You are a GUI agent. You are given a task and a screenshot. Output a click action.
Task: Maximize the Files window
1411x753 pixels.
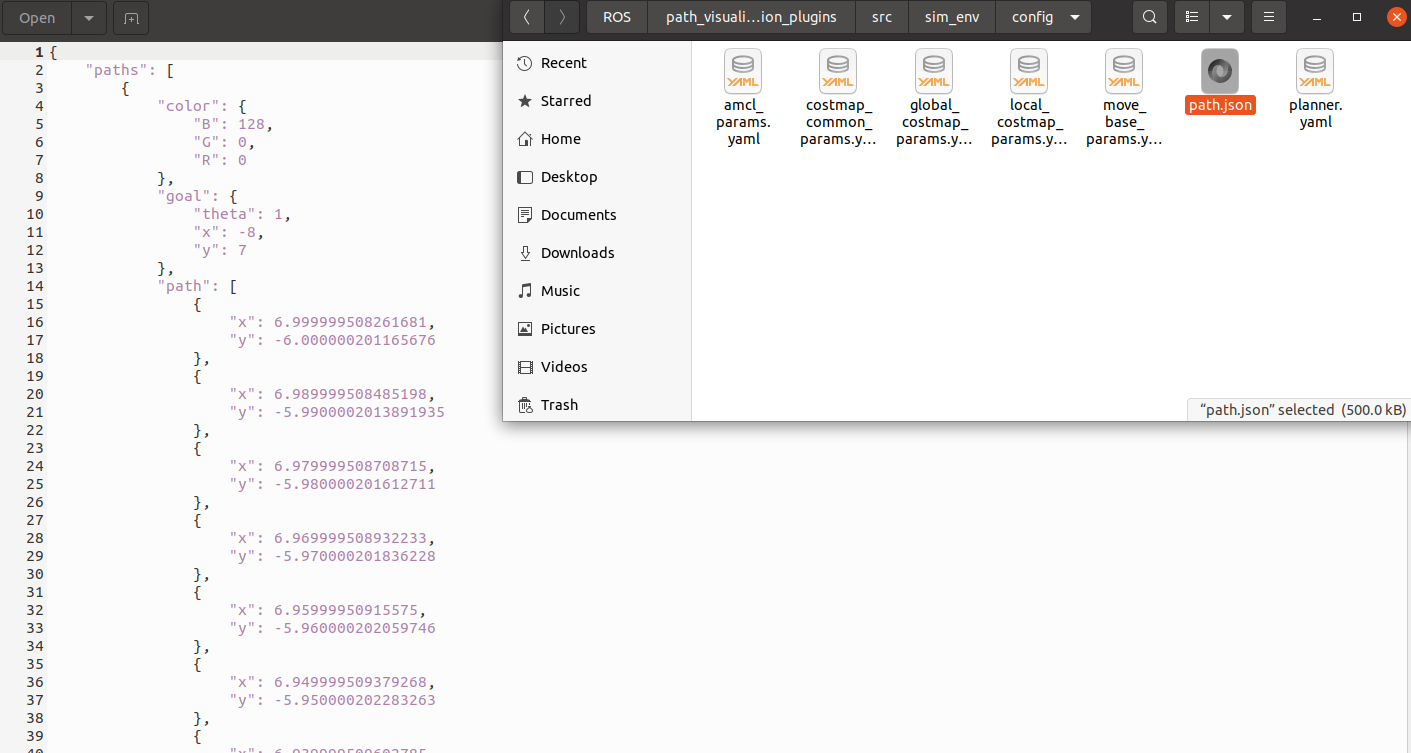[x=1357, y=17]
